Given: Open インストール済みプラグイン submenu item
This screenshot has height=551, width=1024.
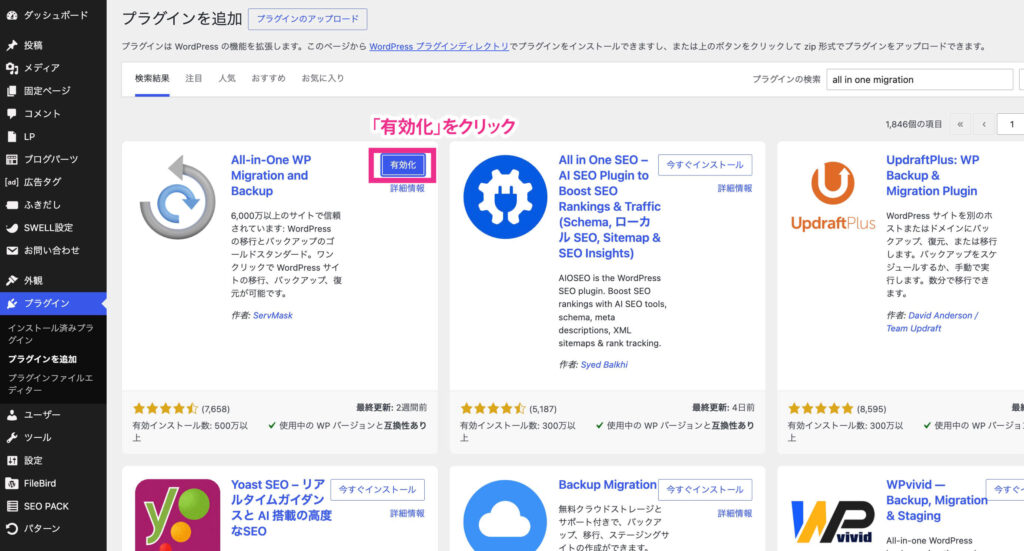Looking at the screenshot, I should click(50, 334).
